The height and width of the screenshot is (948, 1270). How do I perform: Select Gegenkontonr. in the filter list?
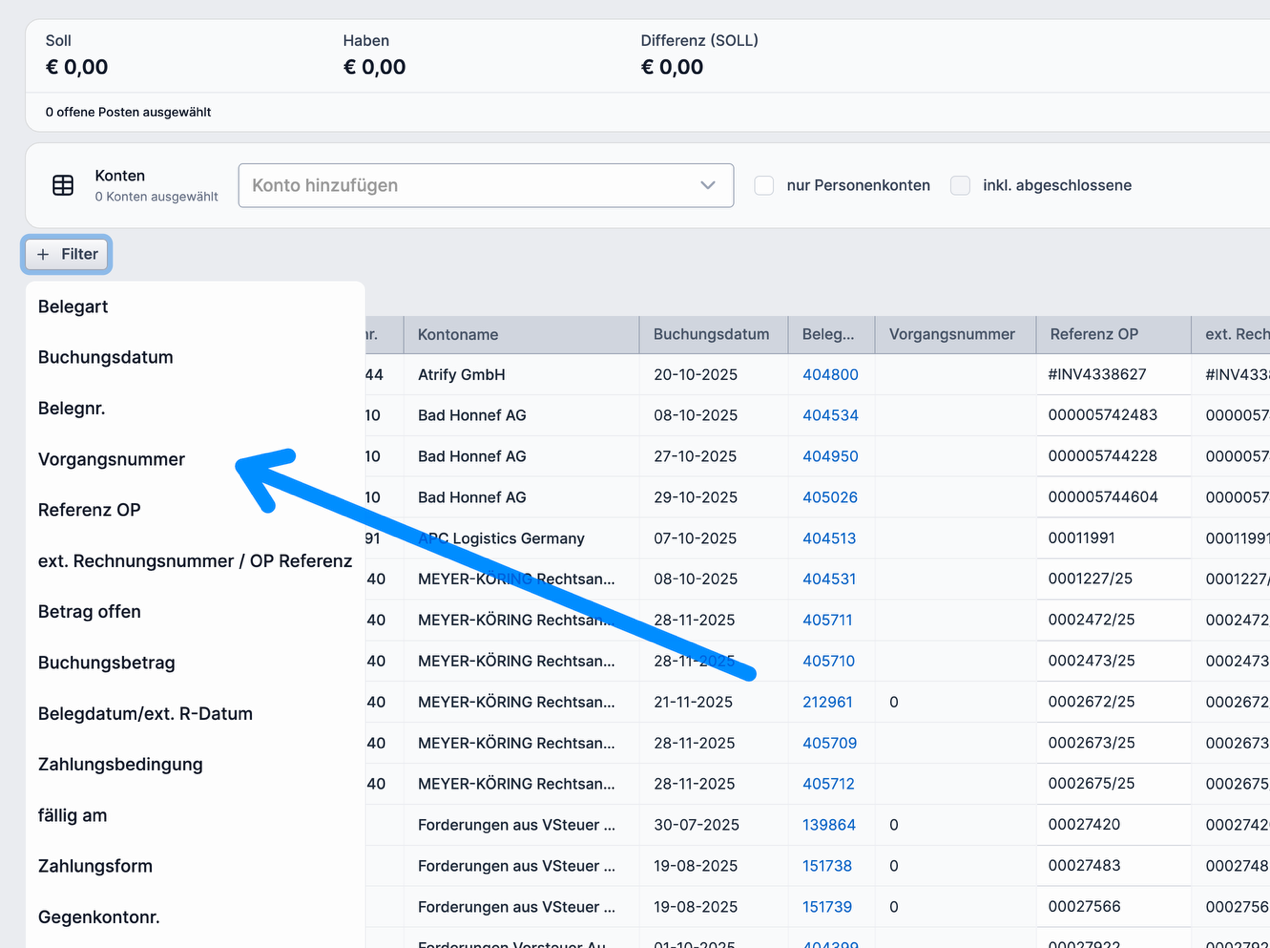[x=99, y=918]
